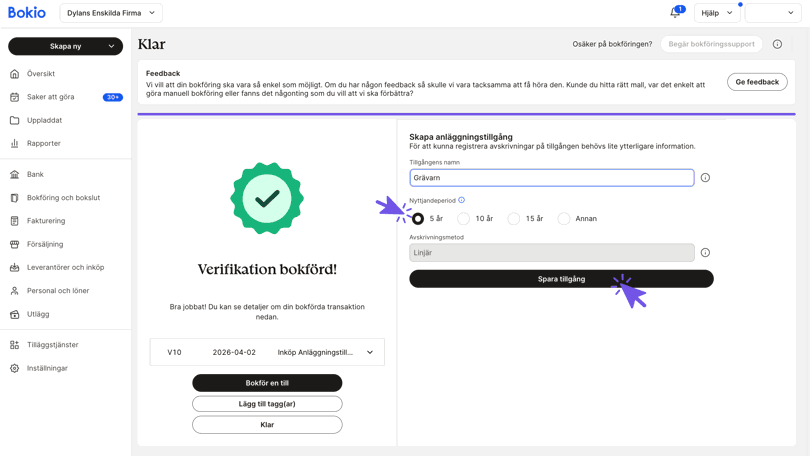
Task: Open Bank from the sidebar
Action: point(35,174)
